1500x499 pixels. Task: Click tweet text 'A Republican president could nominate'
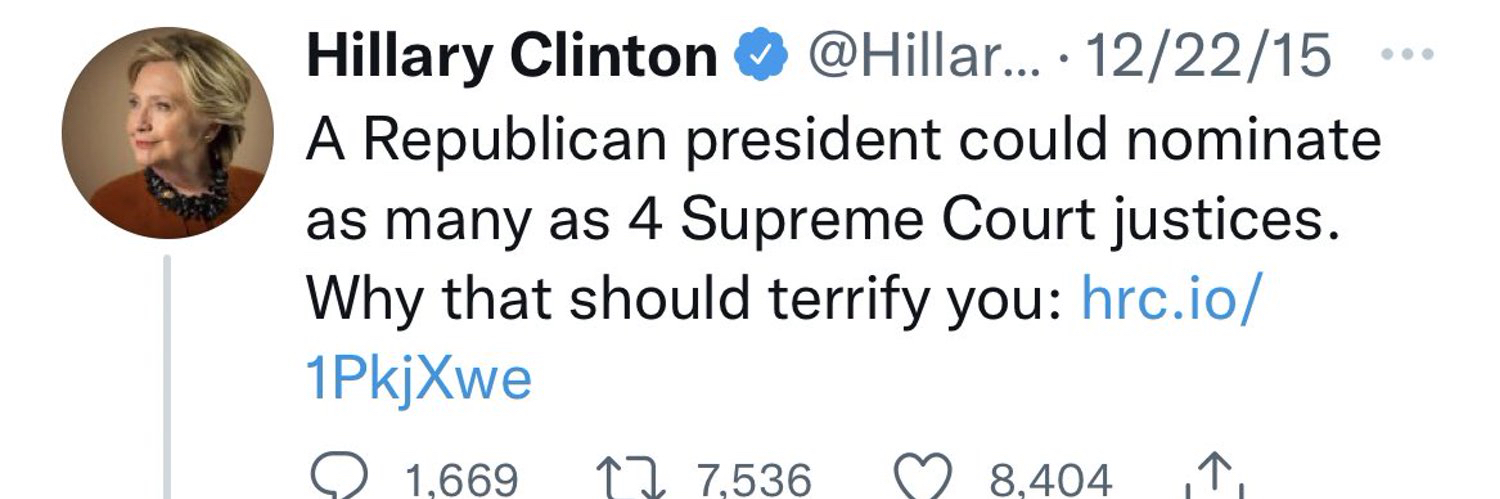pos(842,141)
